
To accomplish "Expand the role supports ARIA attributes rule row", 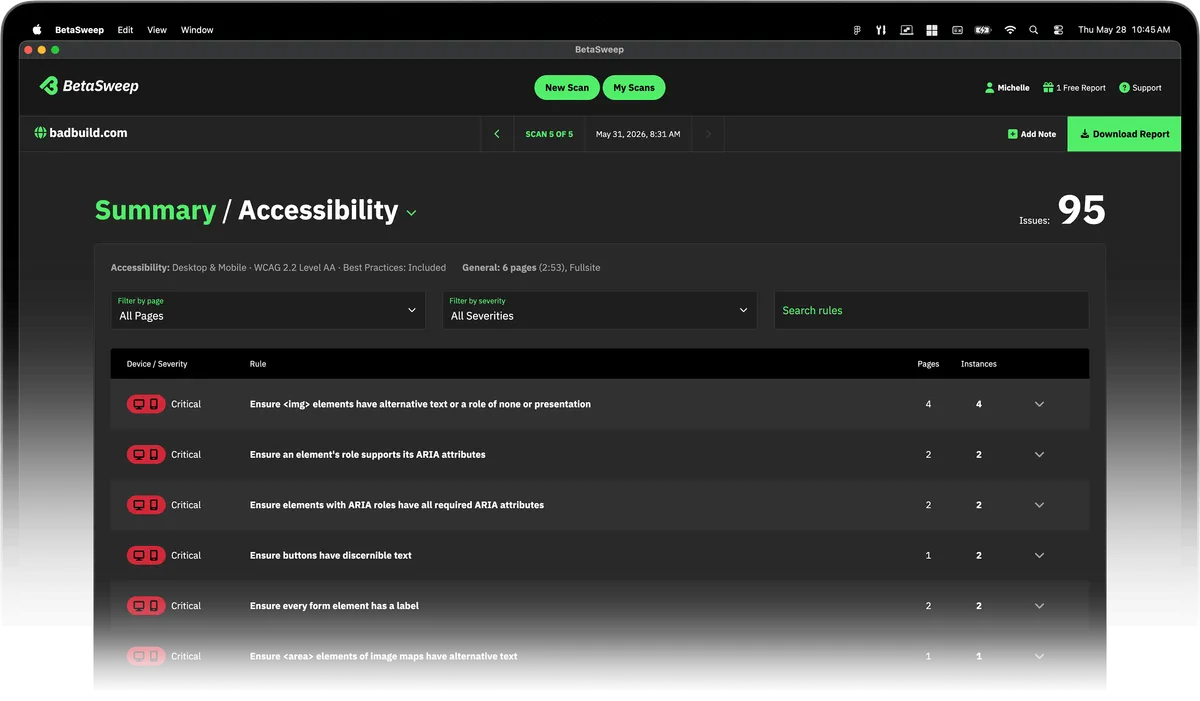I will coord(1039,454).
